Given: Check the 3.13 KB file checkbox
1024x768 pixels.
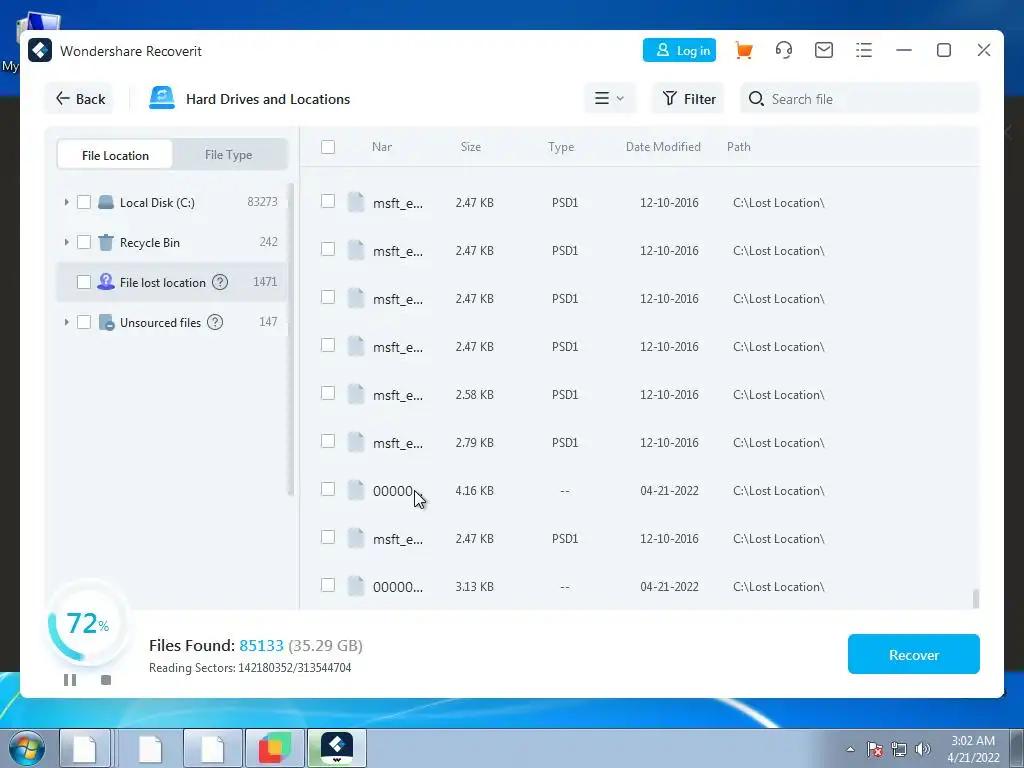Looking at the screenshot, I should coord(328,585).
